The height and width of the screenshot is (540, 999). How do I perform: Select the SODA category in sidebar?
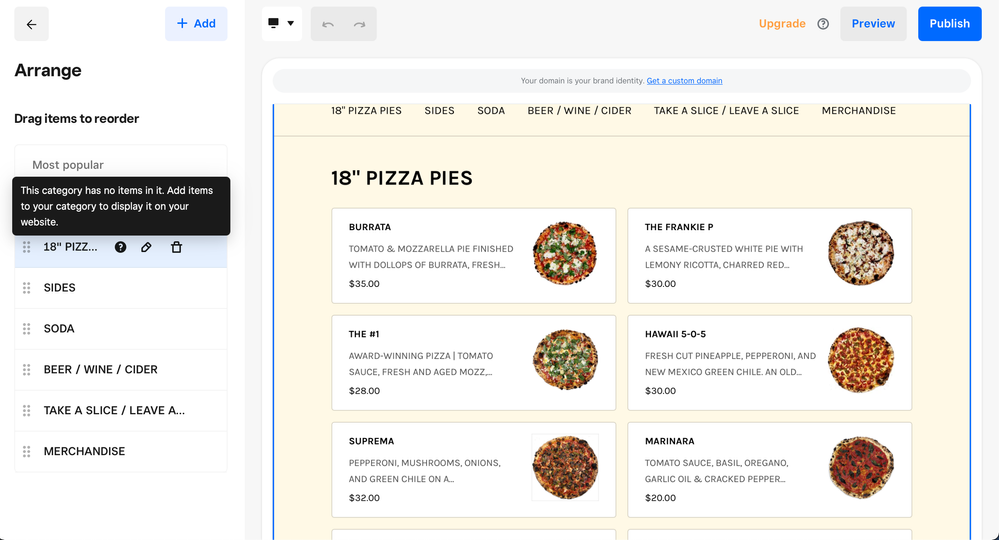tap(59, 329)
